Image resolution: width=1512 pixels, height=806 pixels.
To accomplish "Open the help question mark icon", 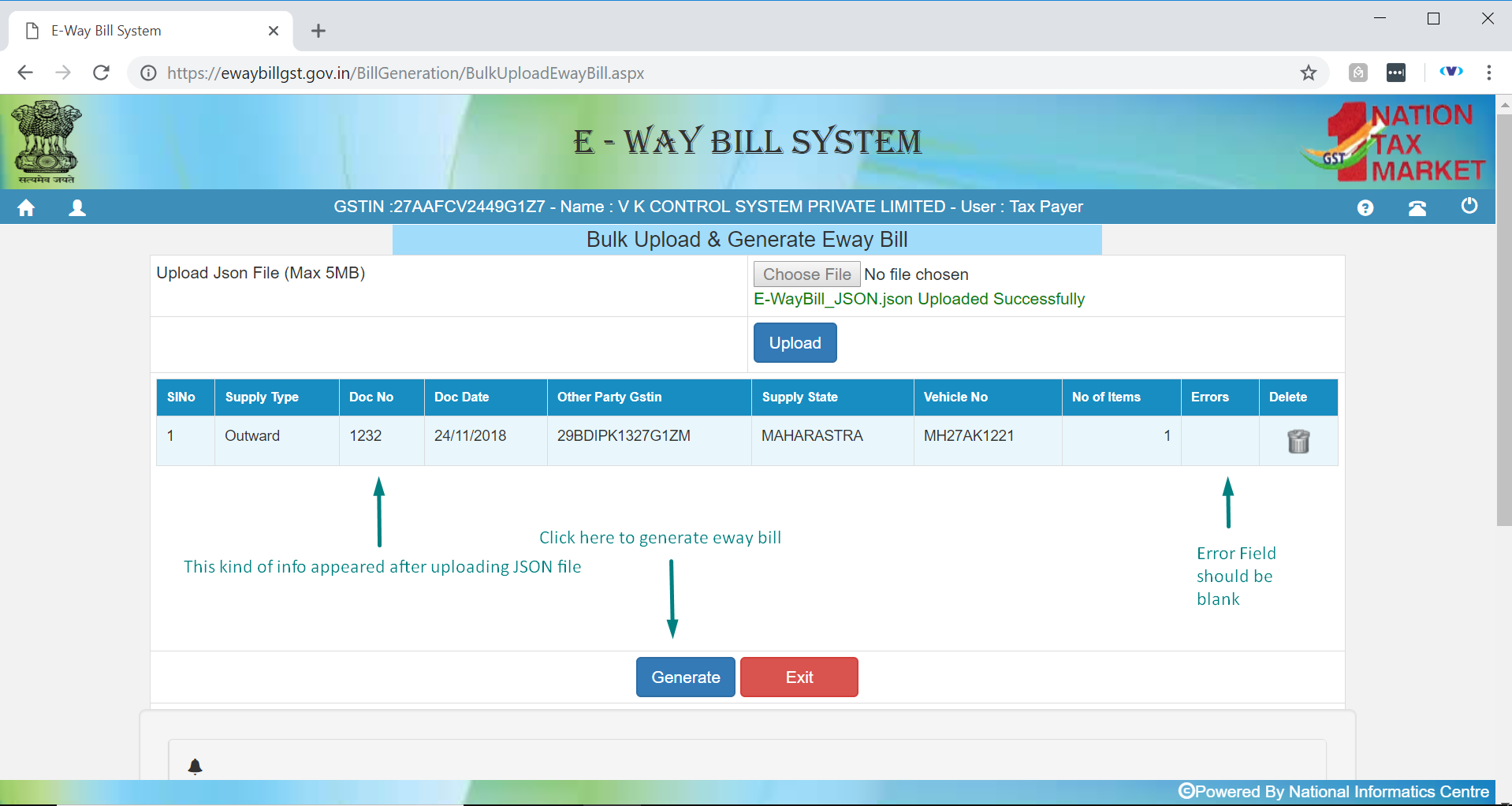I will (x=1365, y=207).
